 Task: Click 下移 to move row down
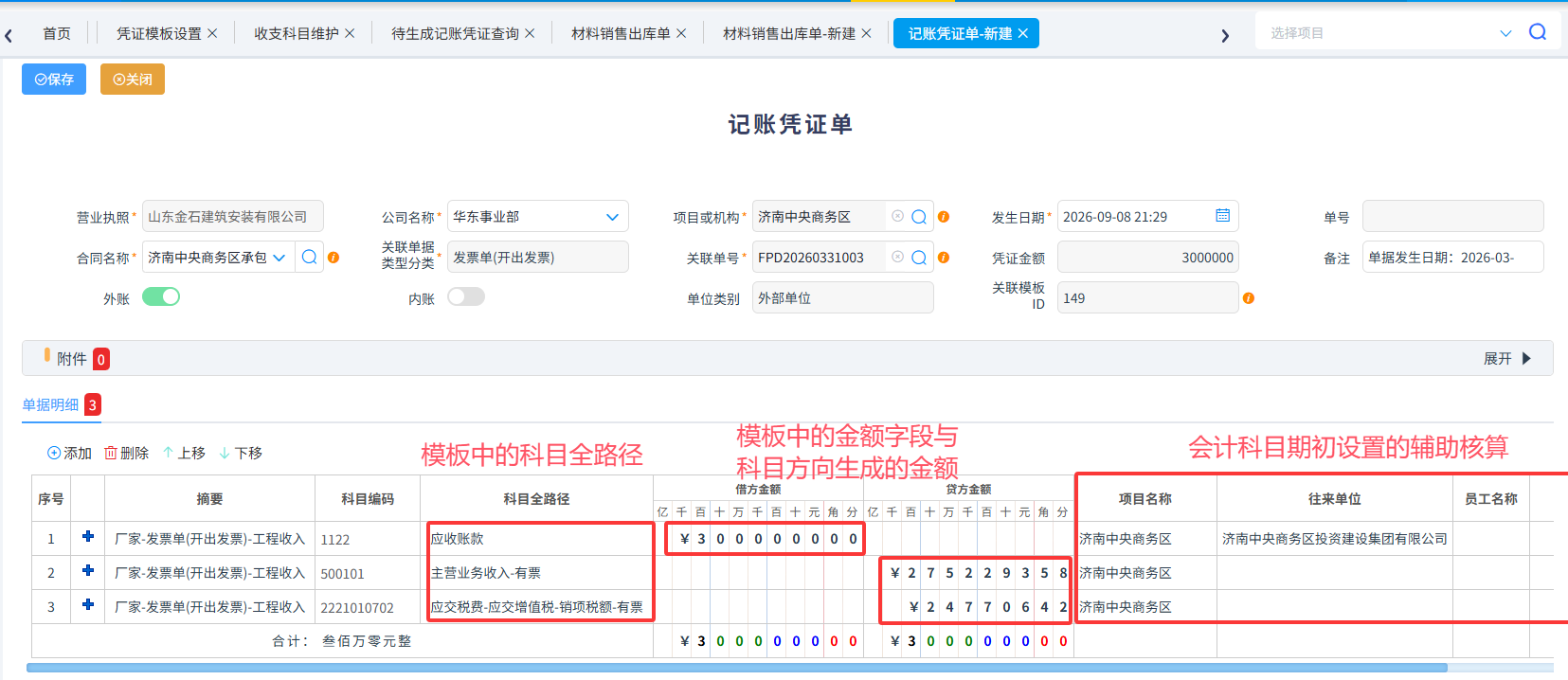point(241,453)
